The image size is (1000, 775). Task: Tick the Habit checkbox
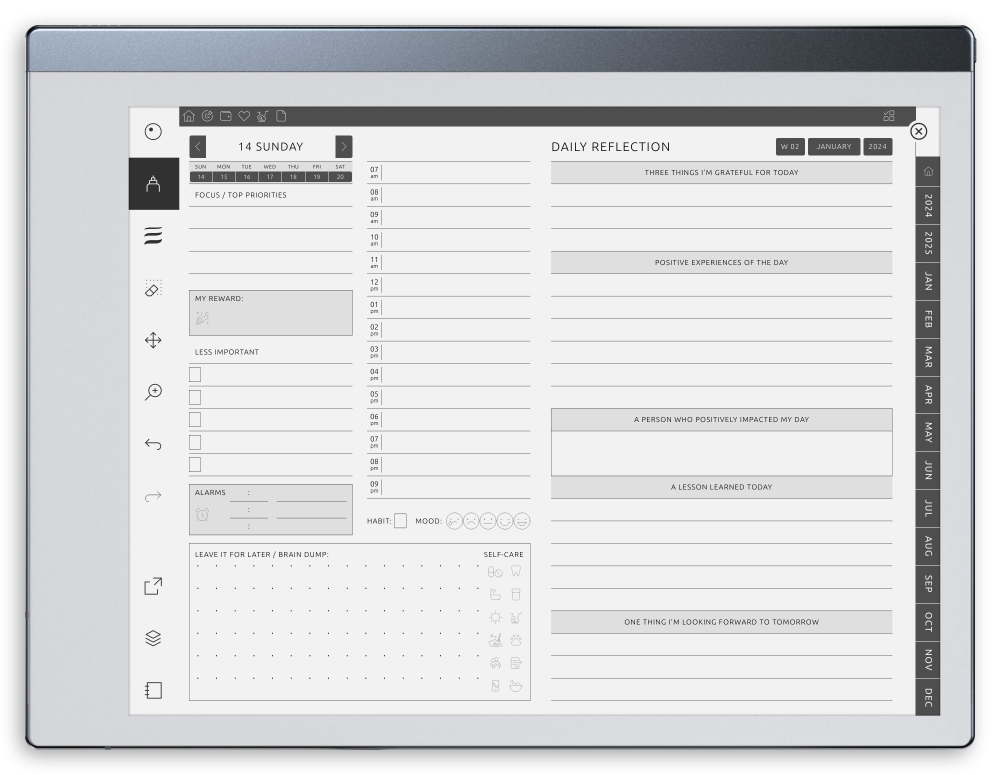coord(401,521)
